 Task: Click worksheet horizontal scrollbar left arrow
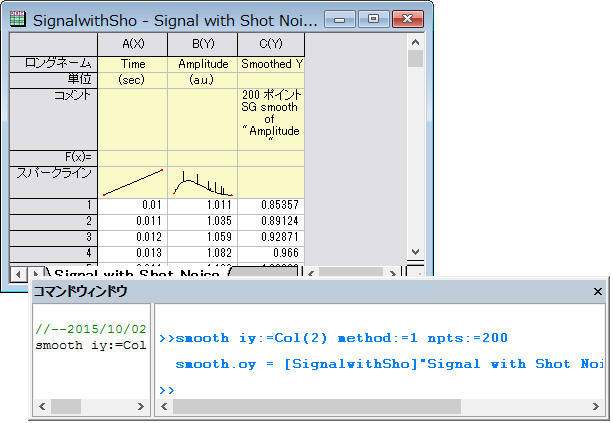(x=311, y=273)
